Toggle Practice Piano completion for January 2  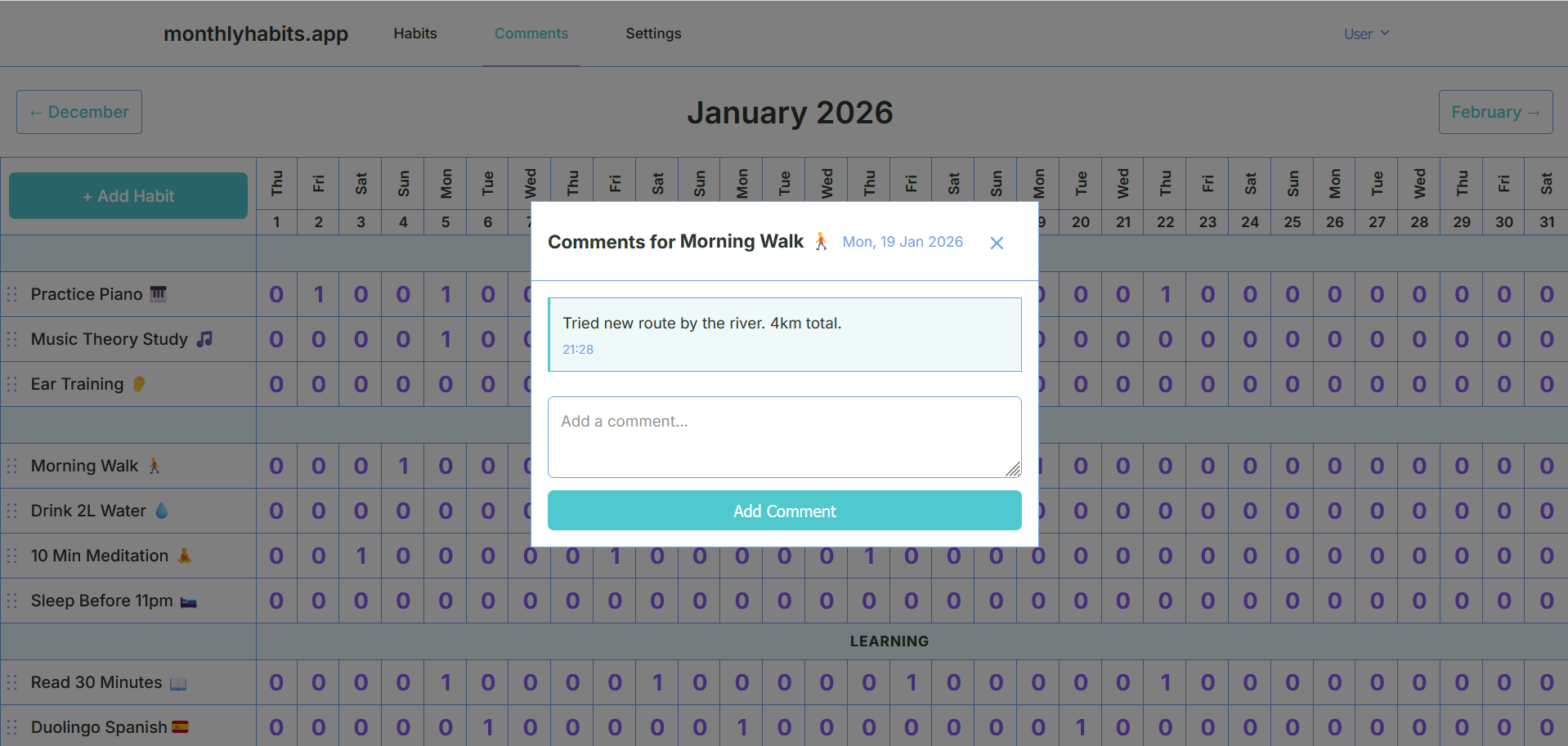click(318, 294)
